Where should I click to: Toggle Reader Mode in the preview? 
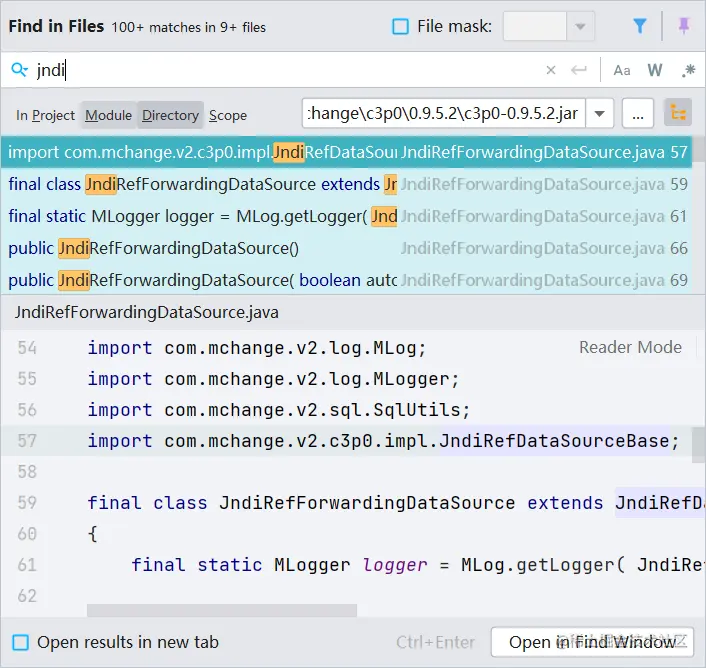tap(630, 347)
